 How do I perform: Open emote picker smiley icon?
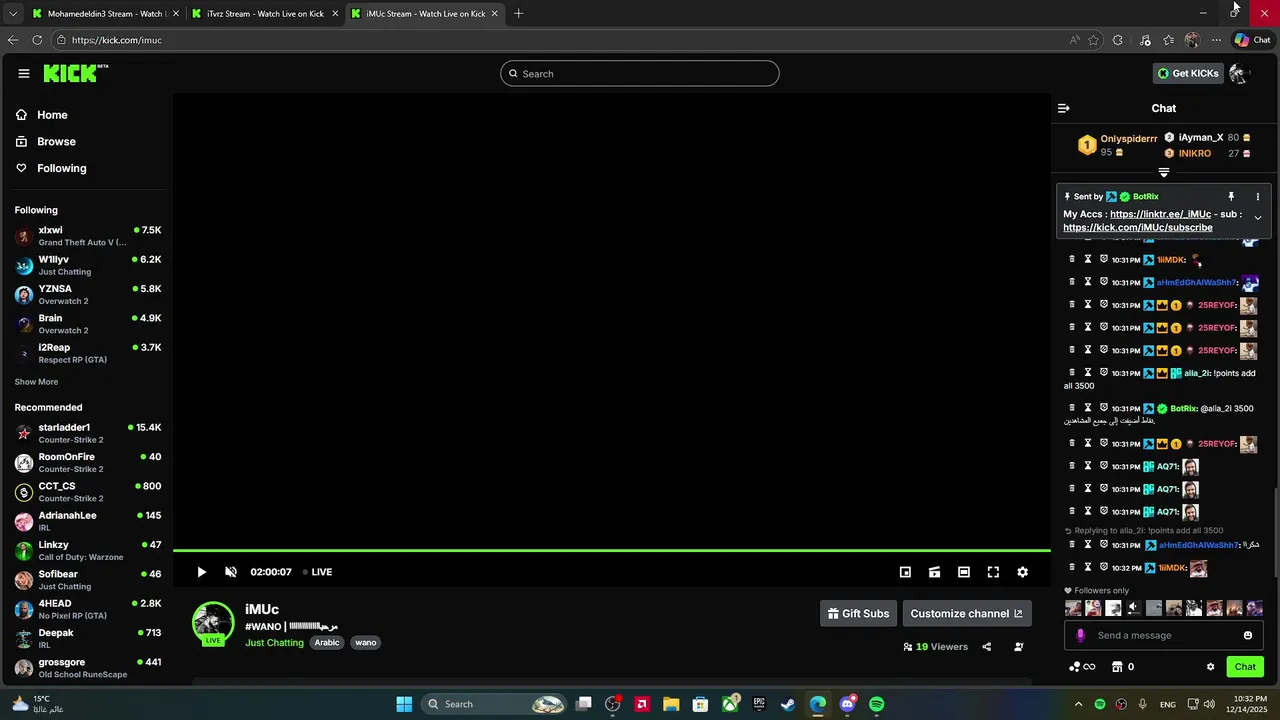1247,635
